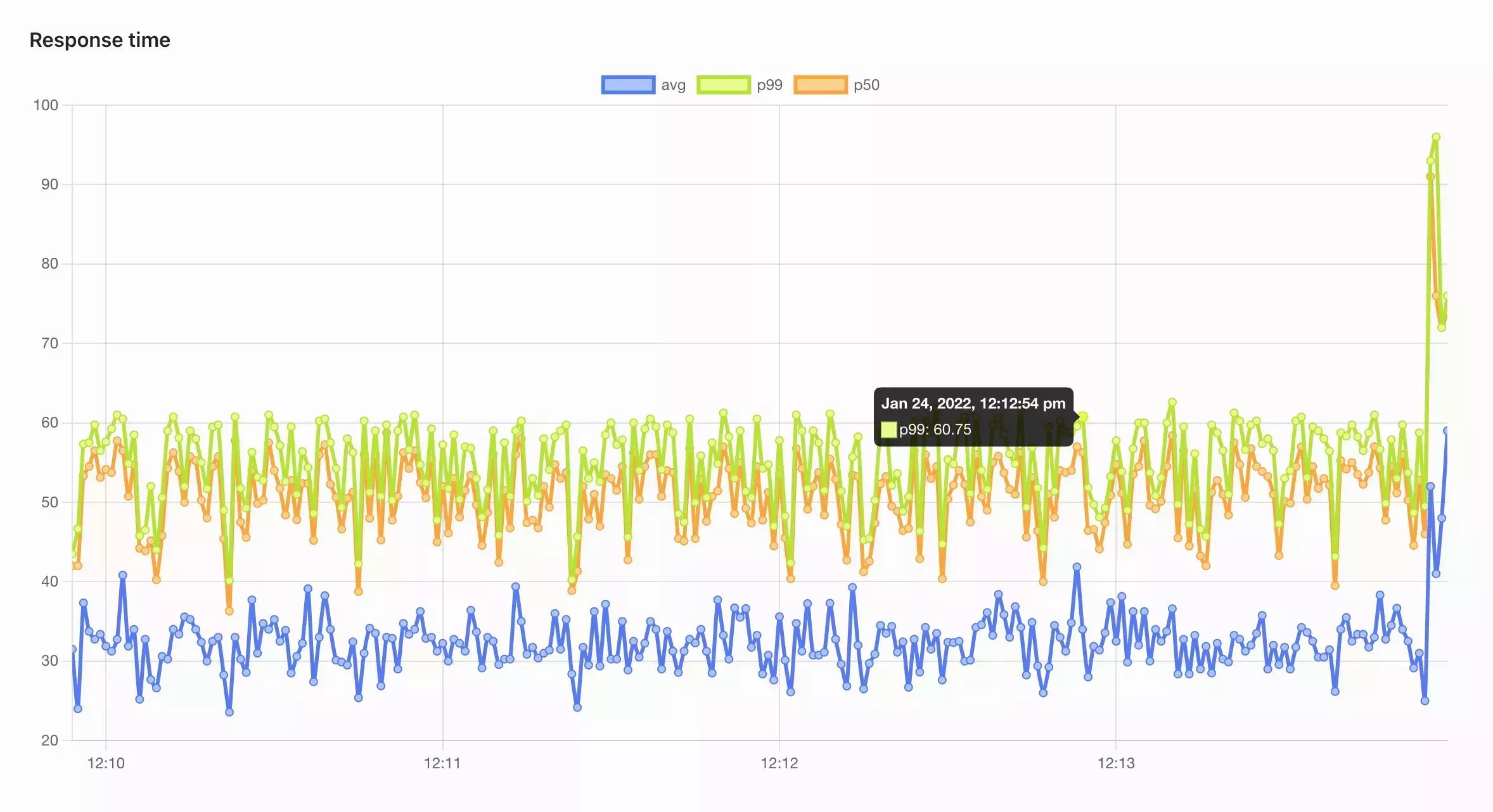
Task: Click the 12:11 x-axis label
Action: click(x=442, y=763)
